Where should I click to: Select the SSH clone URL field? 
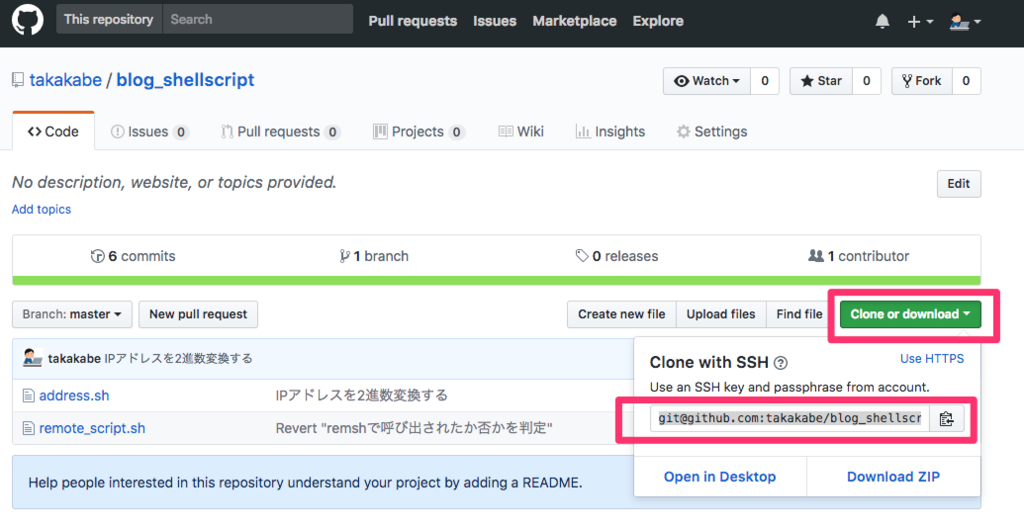[790, 419]
